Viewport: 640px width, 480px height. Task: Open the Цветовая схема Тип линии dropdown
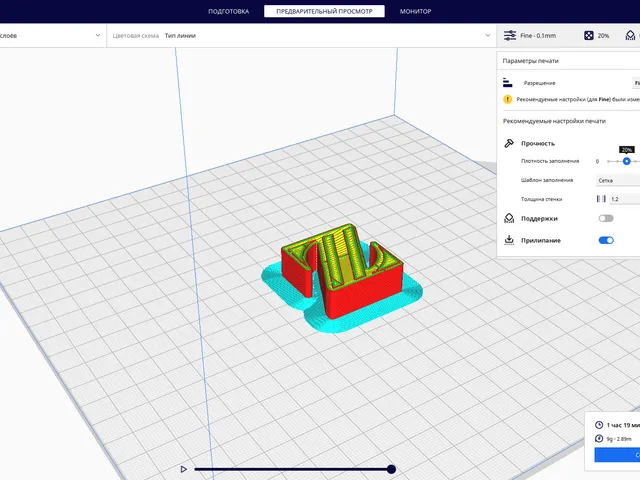(x=301, y=36)
